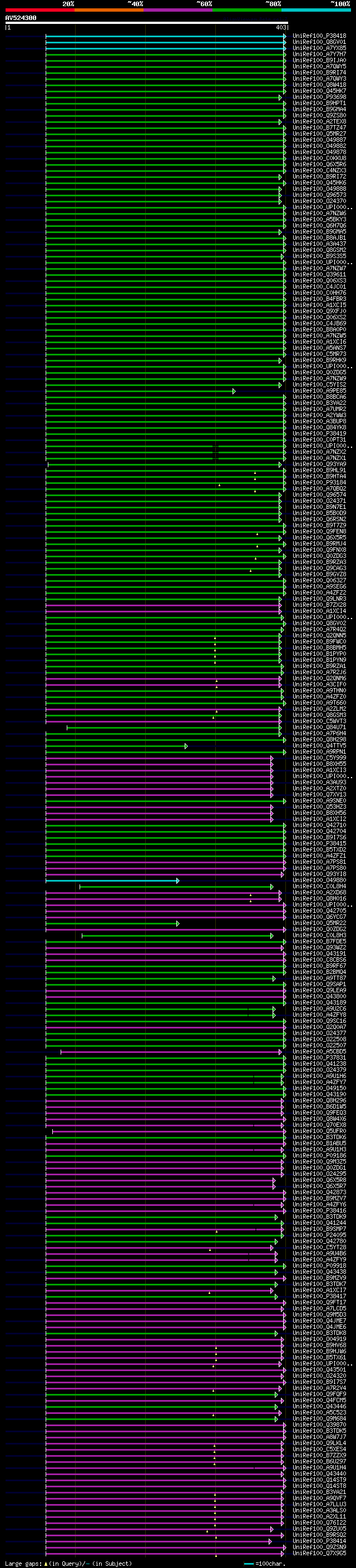Click the purple ~60% identity legend segment
Screen dimensions: 356x1568
coord(177,10)
